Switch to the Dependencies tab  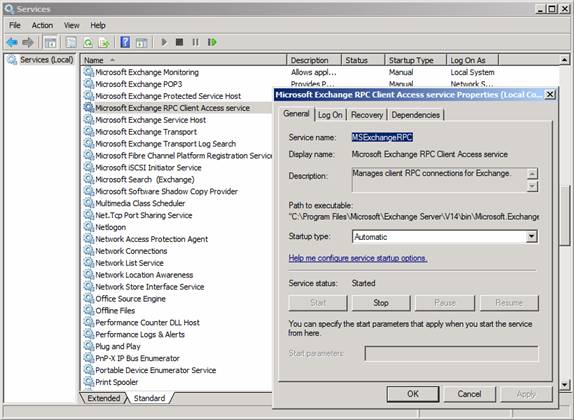pos(416,115)
